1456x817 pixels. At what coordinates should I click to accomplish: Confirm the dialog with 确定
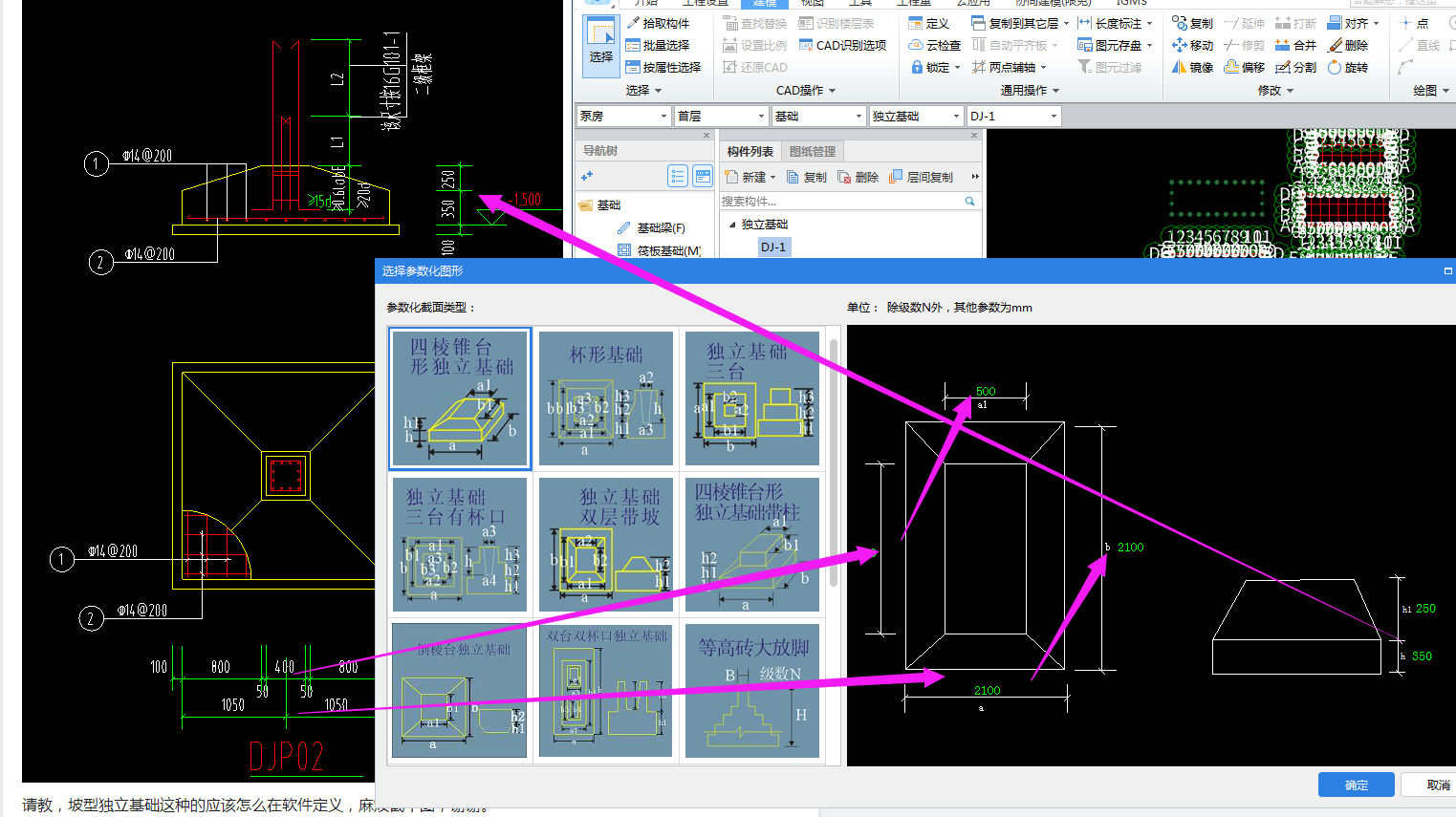pos(1357,785)
